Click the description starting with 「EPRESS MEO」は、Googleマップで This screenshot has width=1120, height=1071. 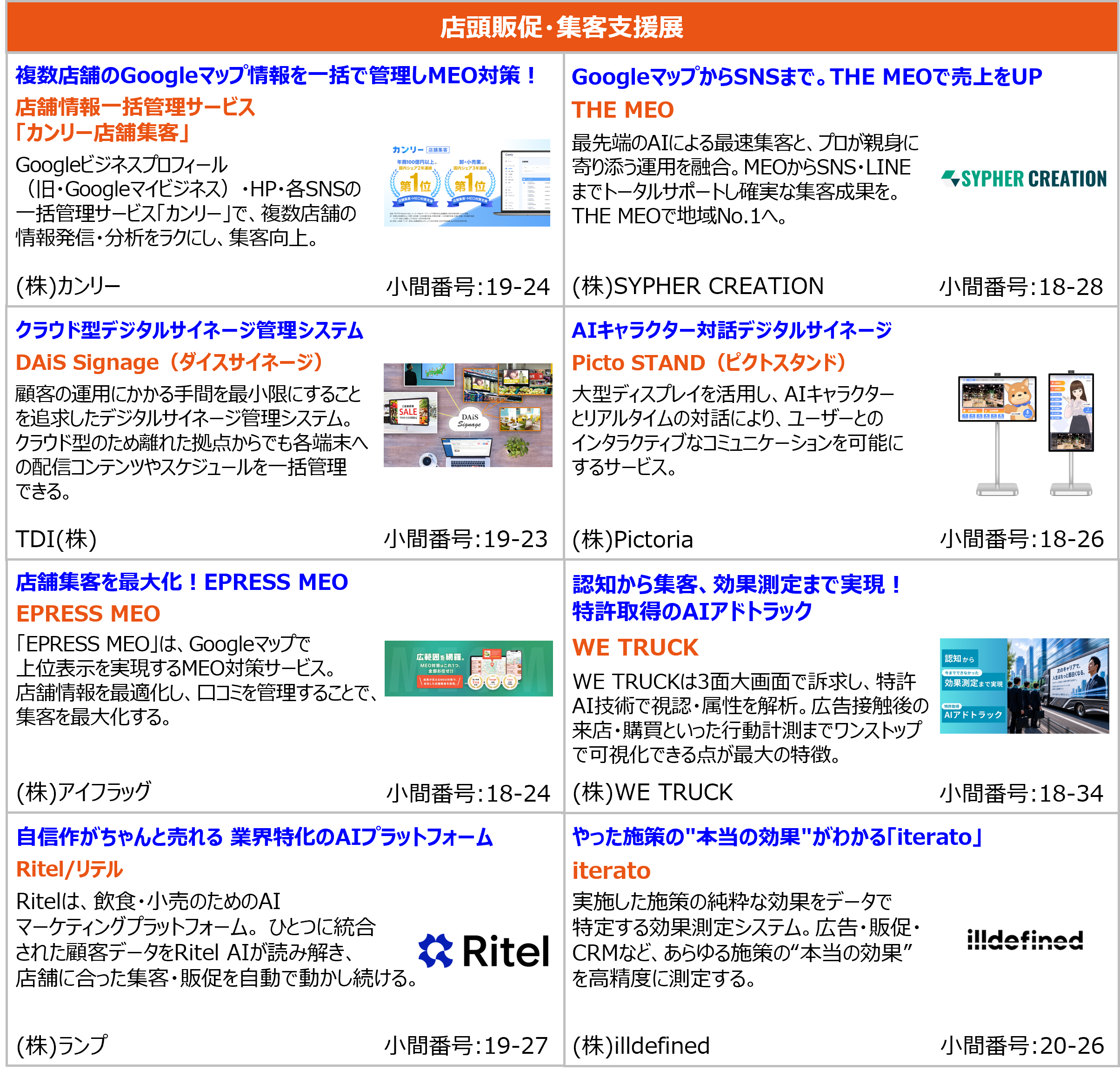click(196, 681)
